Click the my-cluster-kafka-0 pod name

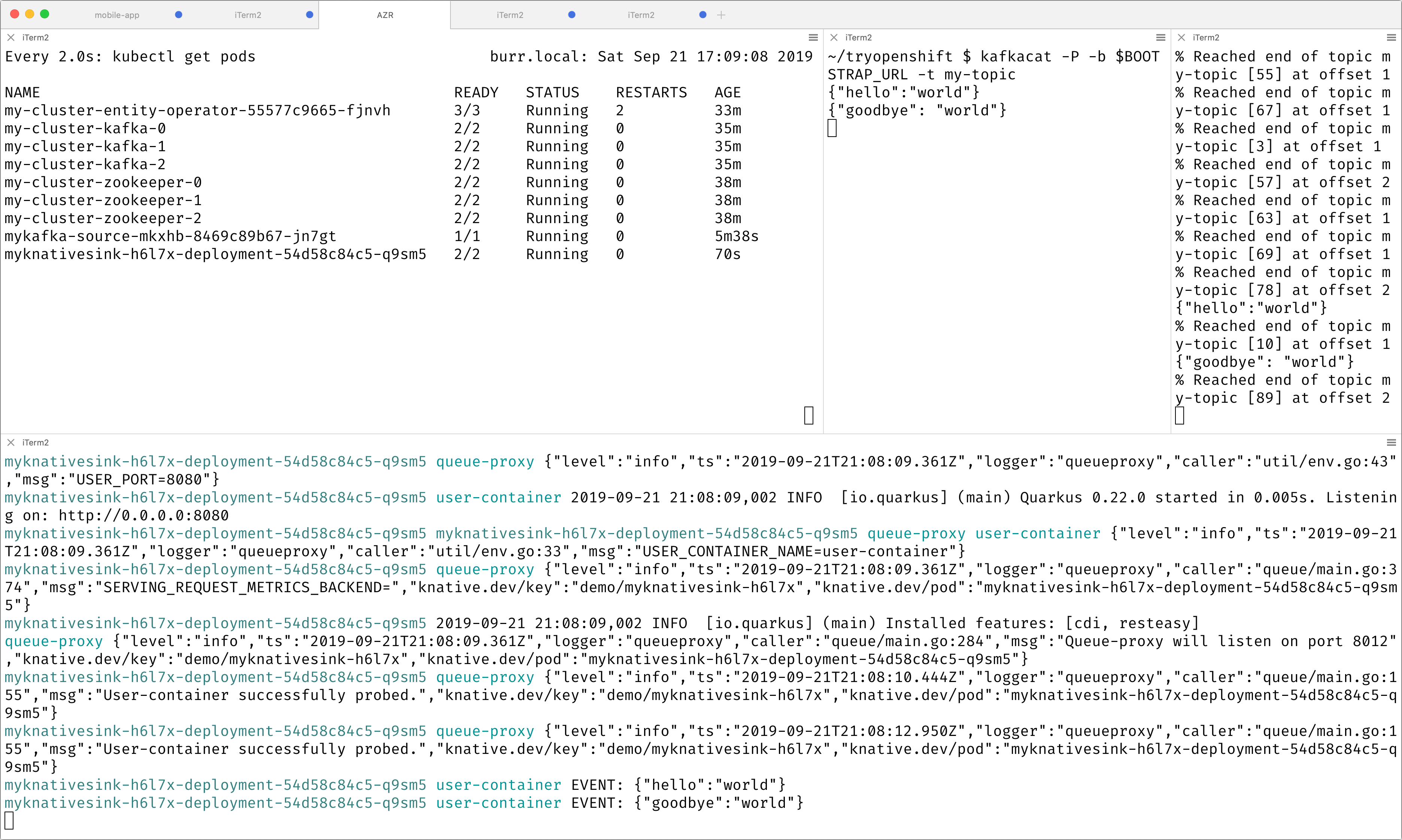point(85,128)
